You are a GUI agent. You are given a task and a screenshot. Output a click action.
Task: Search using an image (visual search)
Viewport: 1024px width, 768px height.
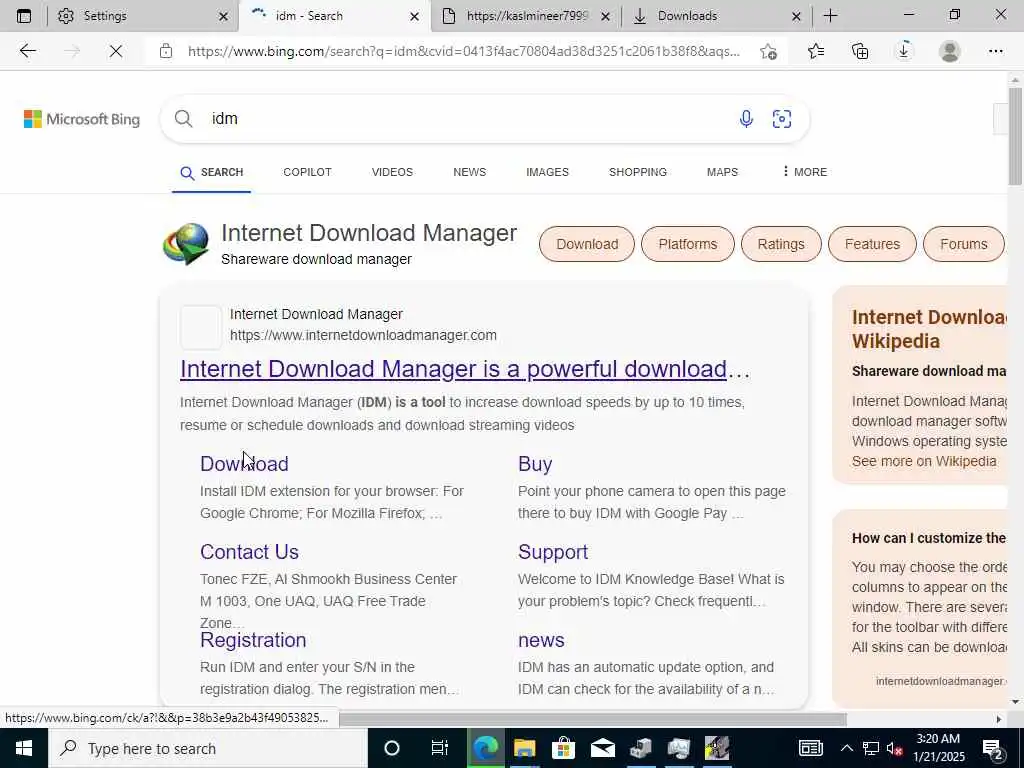782,119
